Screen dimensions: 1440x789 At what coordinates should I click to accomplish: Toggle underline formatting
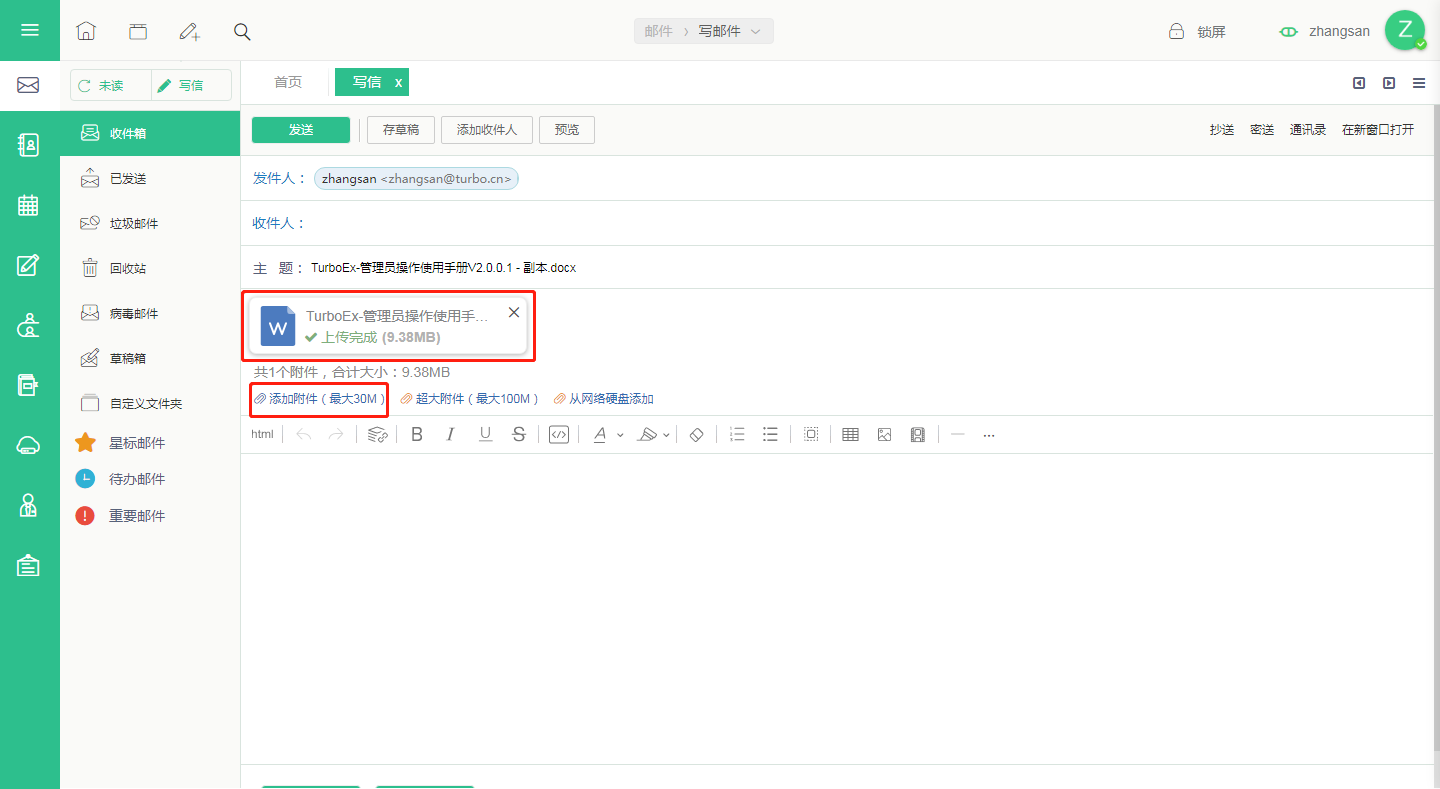485,434
